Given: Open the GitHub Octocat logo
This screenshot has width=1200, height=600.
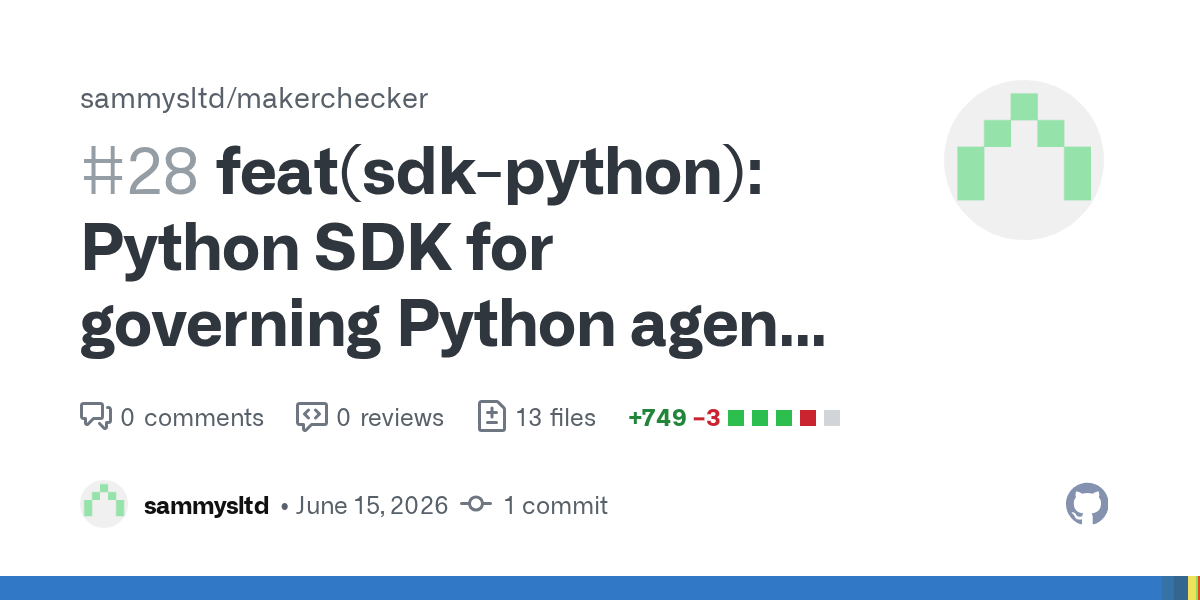Looking at the screenshot, I should tap(1088, 504).
